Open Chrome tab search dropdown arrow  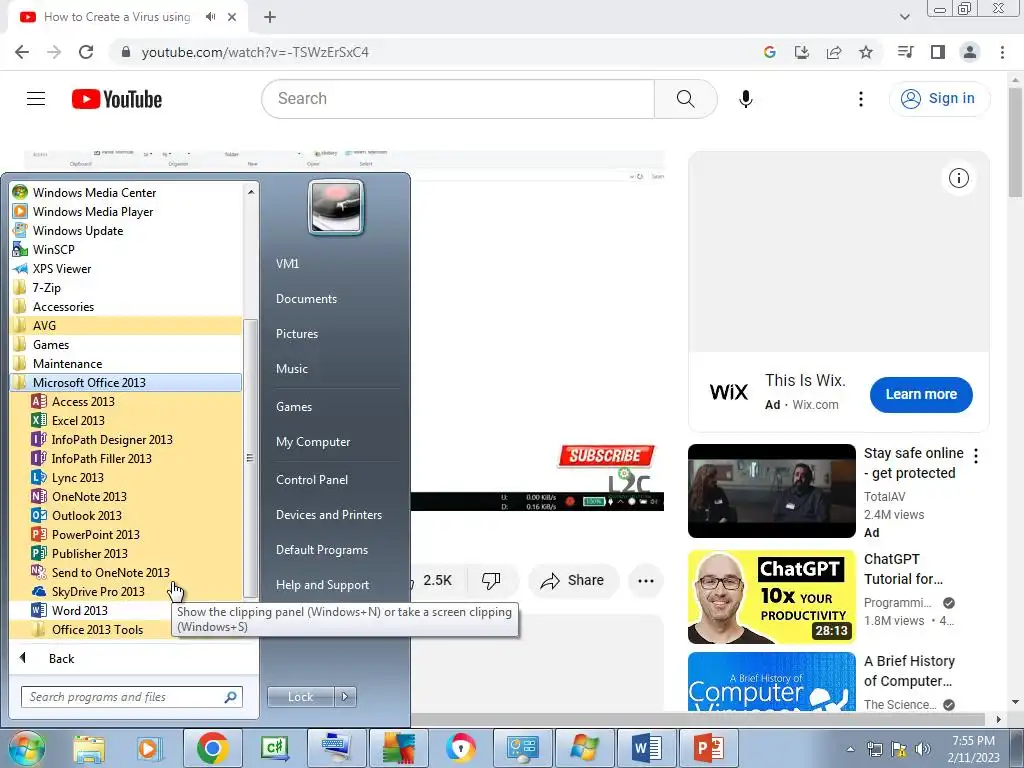[904, 17]
